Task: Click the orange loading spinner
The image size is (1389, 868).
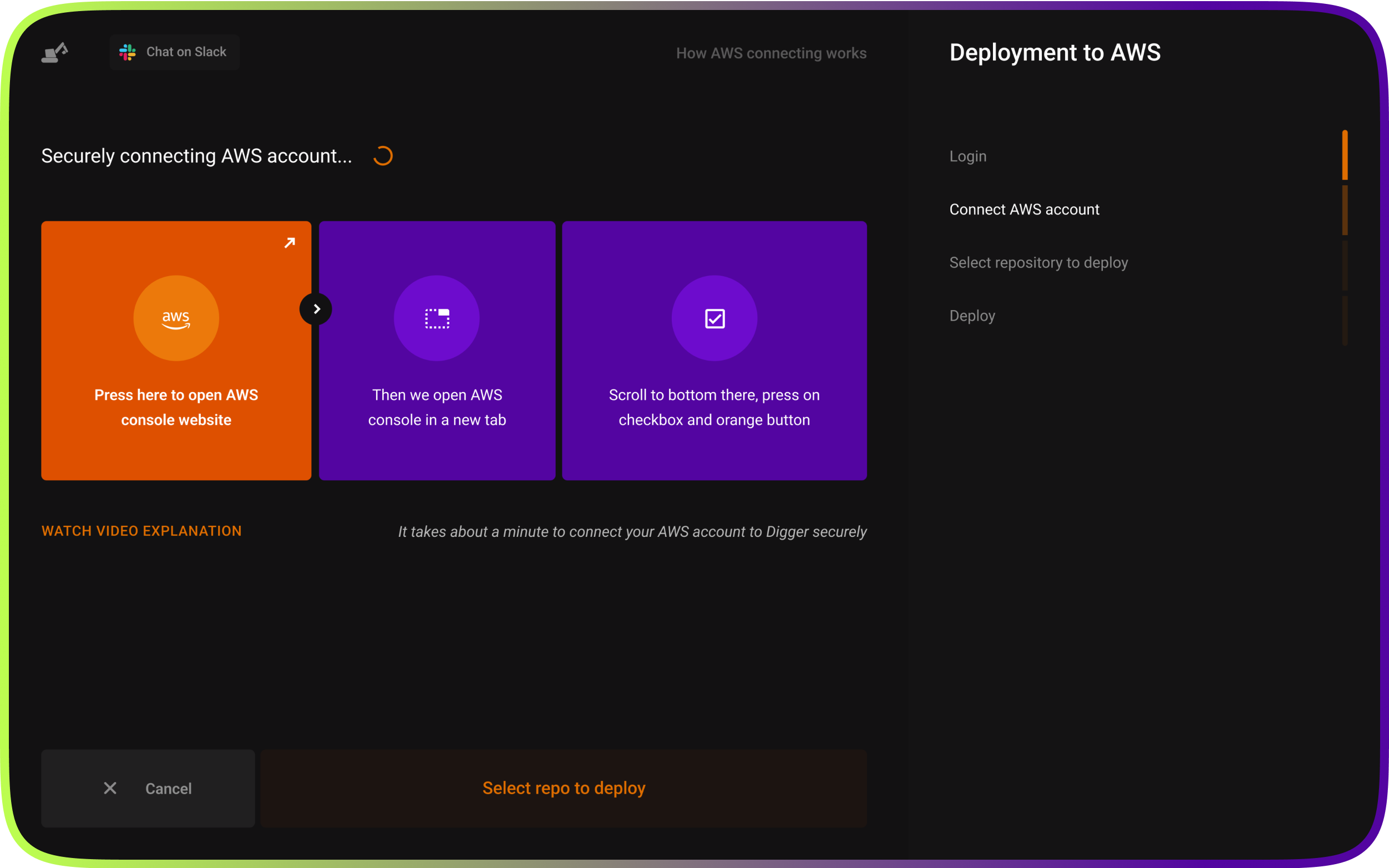Action: click(x=383, y=155)
